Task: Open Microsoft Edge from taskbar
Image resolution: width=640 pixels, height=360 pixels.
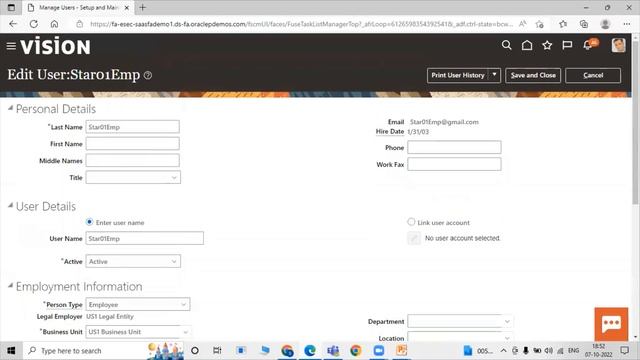Action: pyautogui.click(x=310, y=351)
